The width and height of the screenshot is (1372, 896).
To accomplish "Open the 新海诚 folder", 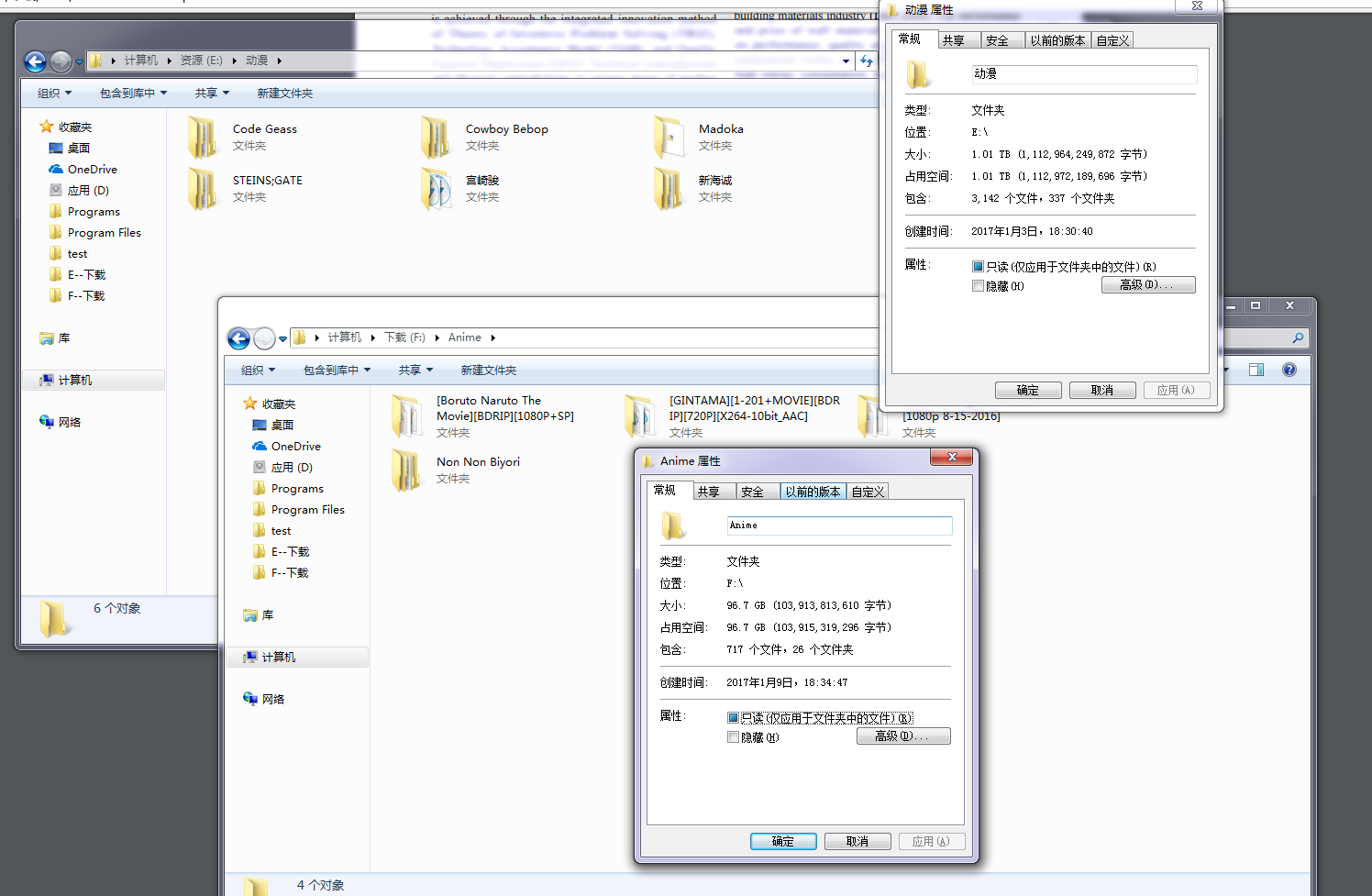I will (692, 188).
